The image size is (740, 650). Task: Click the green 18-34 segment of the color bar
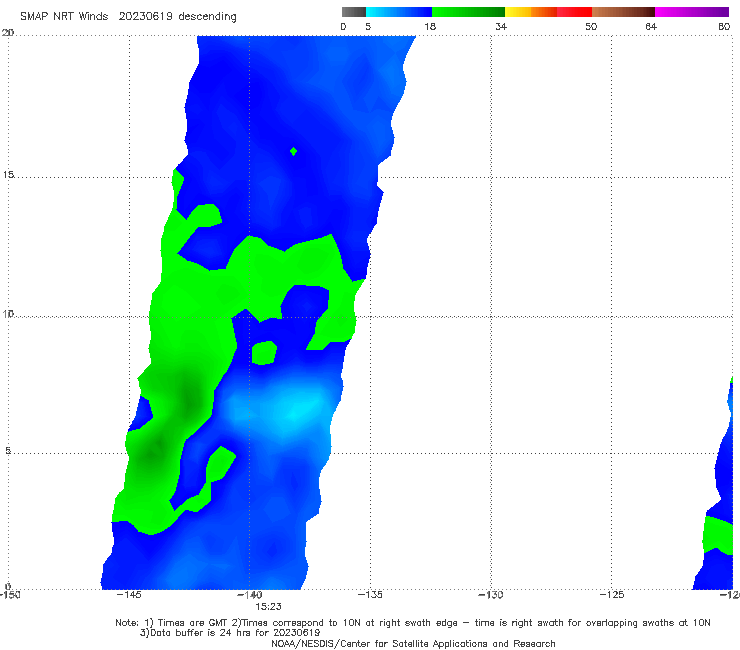[x=468, y=12]
